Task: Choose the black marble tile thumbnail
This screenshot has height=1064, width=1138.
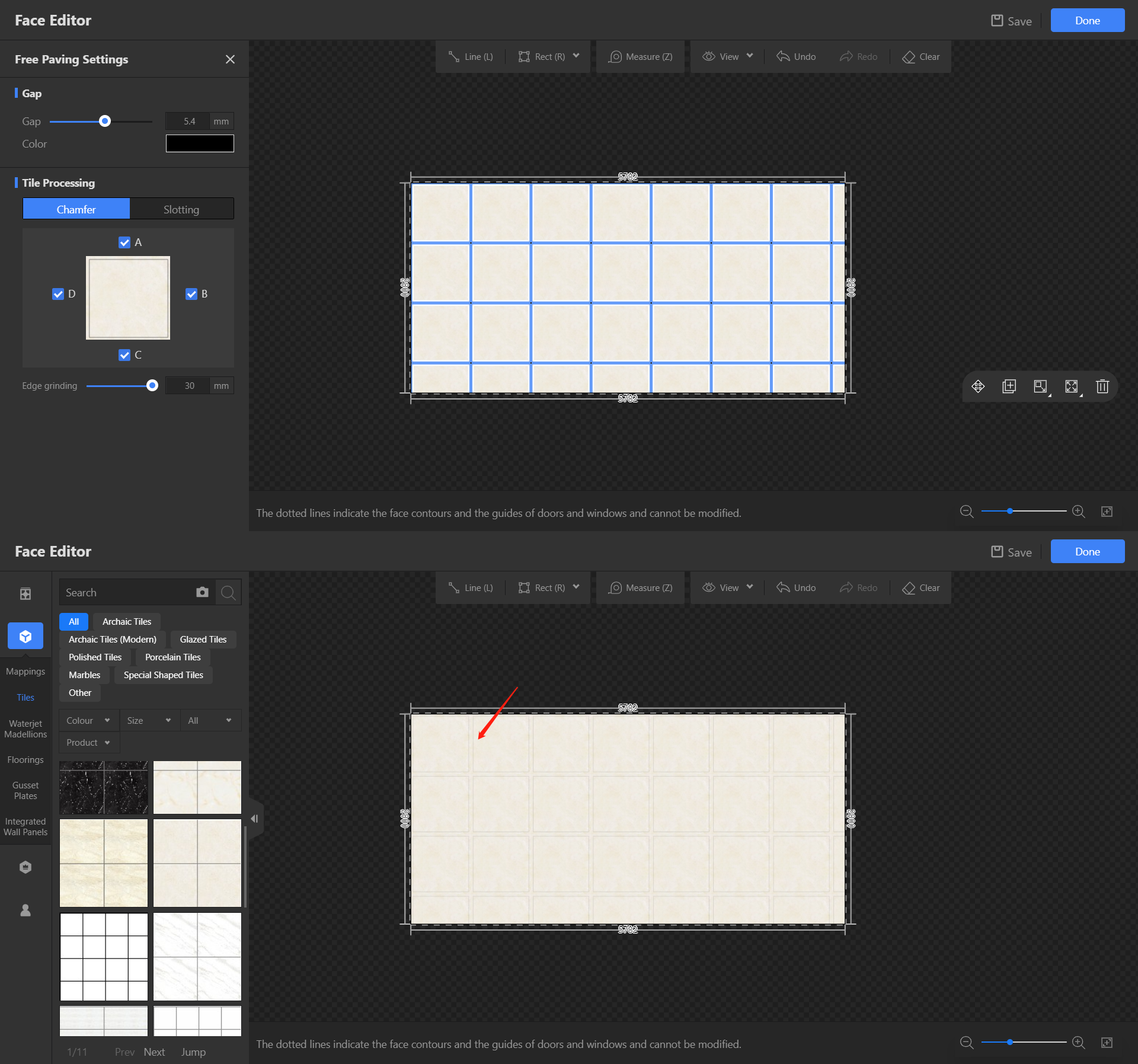Action: (104, 787)
